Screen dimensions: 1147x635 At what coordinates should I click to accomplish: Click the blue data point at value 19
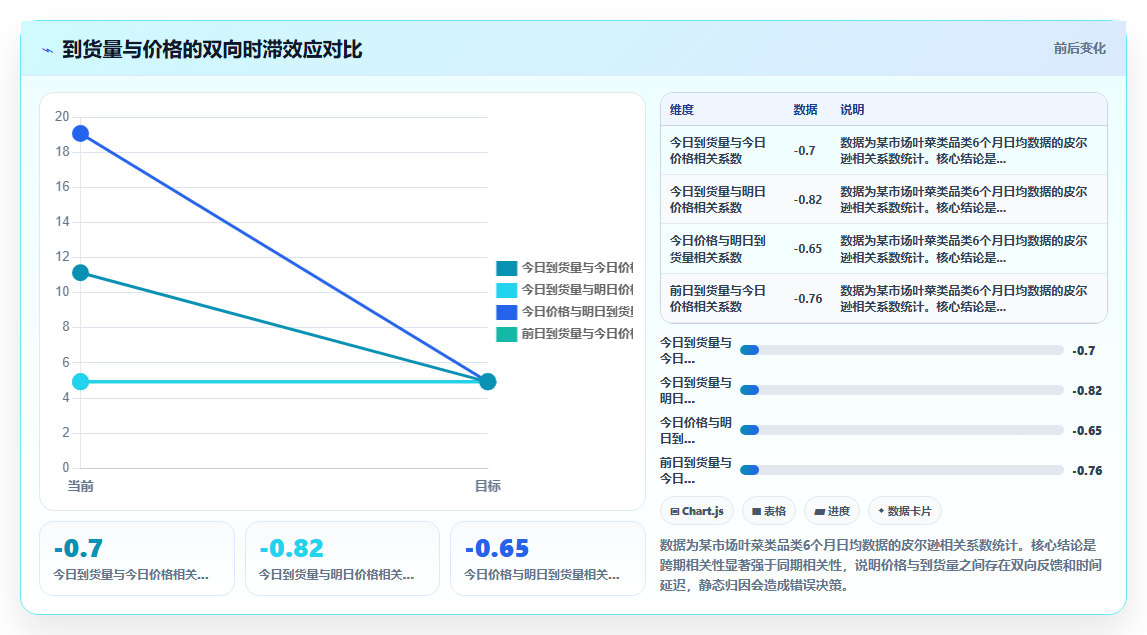click(x=80, y=134)
